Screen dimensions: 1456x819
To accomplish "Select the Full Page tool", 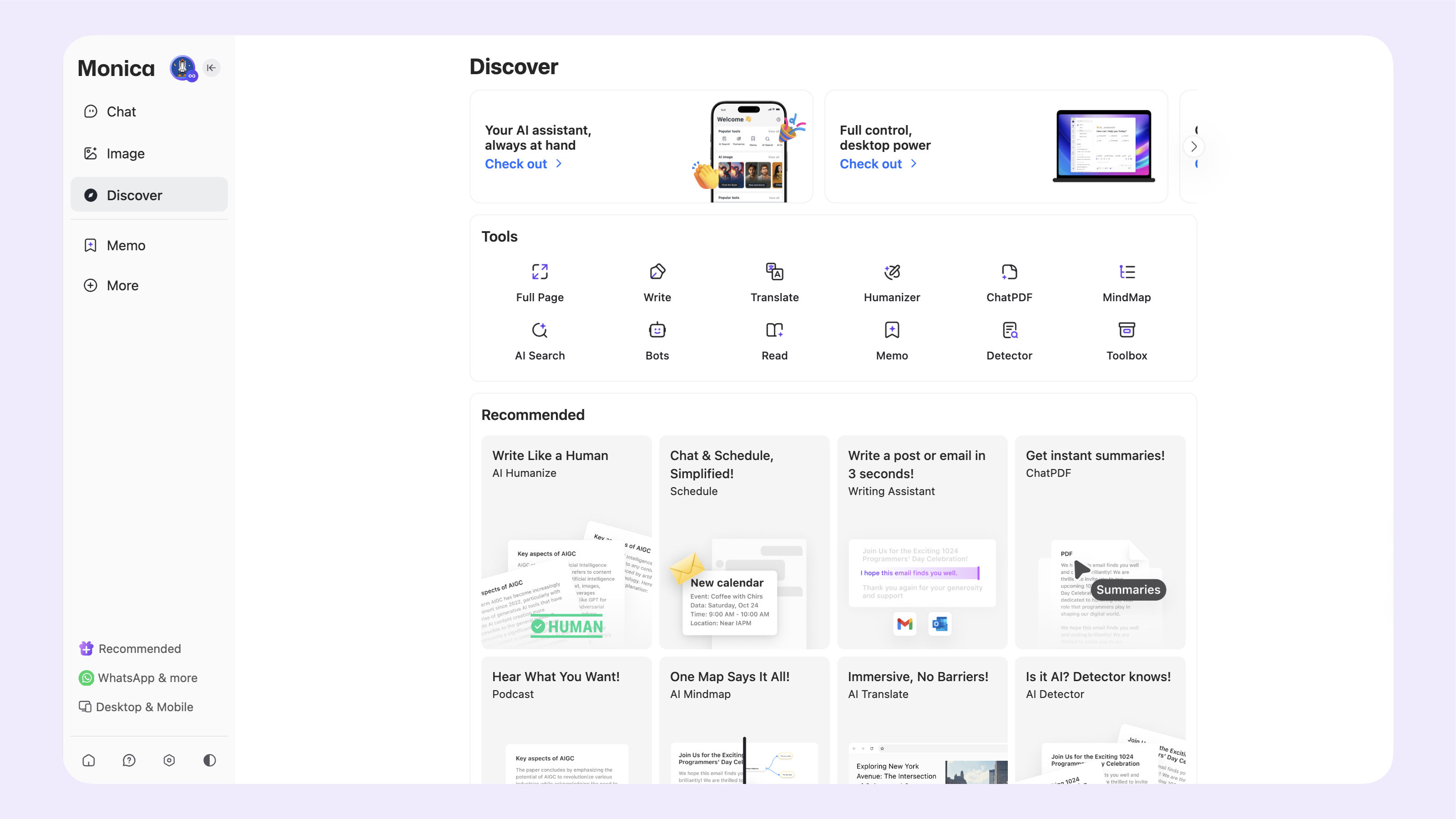I will (x=539, y=282).
